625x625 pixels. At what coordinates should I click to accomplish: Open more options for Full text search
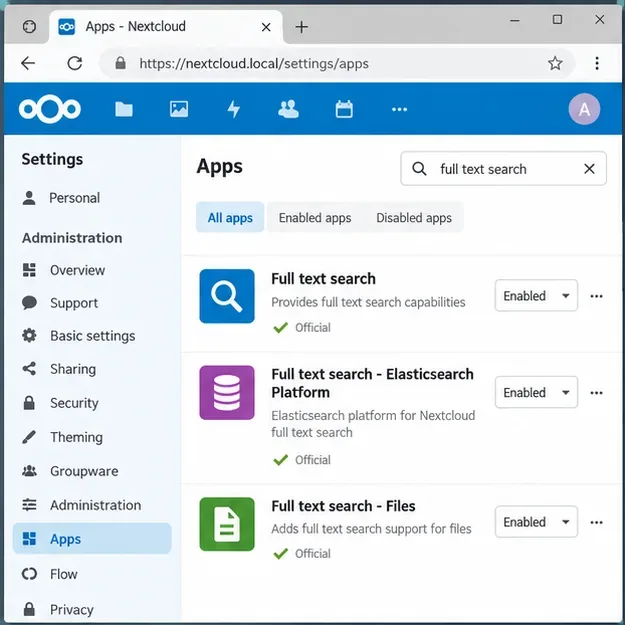pyautogui.click(x=596, y=296)
